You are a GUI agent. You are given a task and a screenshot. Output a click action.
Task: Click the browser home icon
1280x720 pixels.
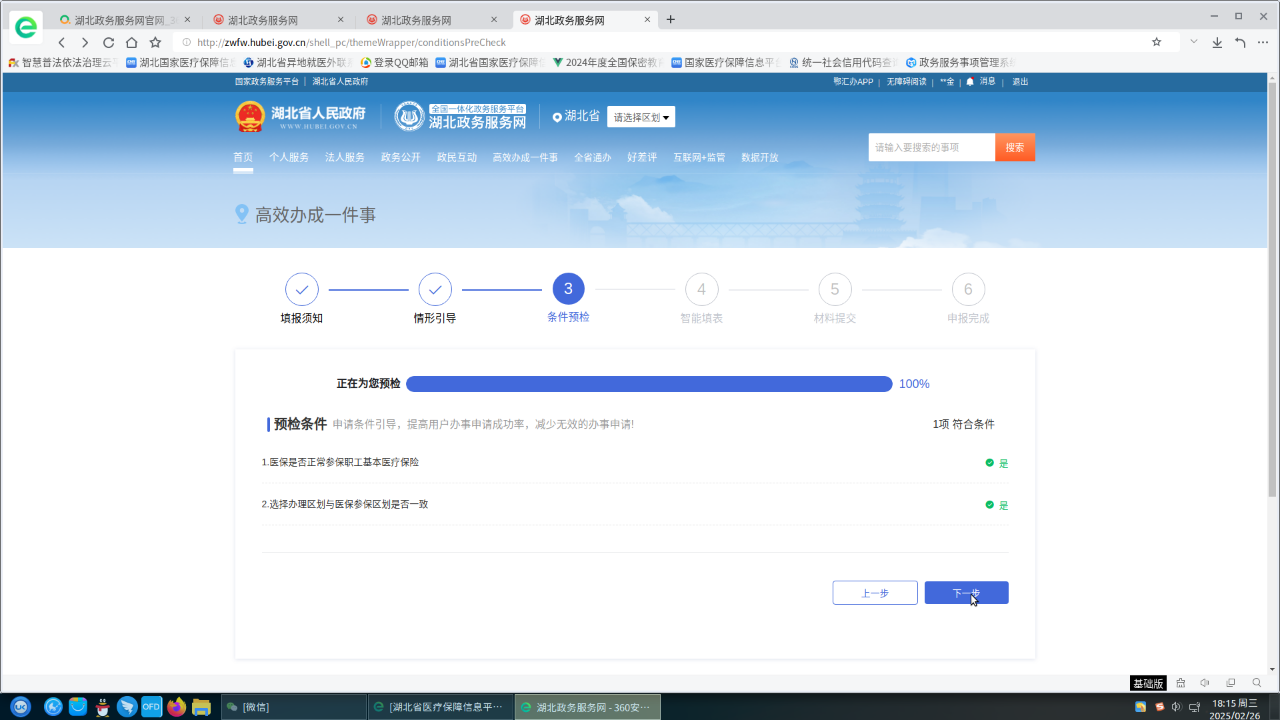131,42
